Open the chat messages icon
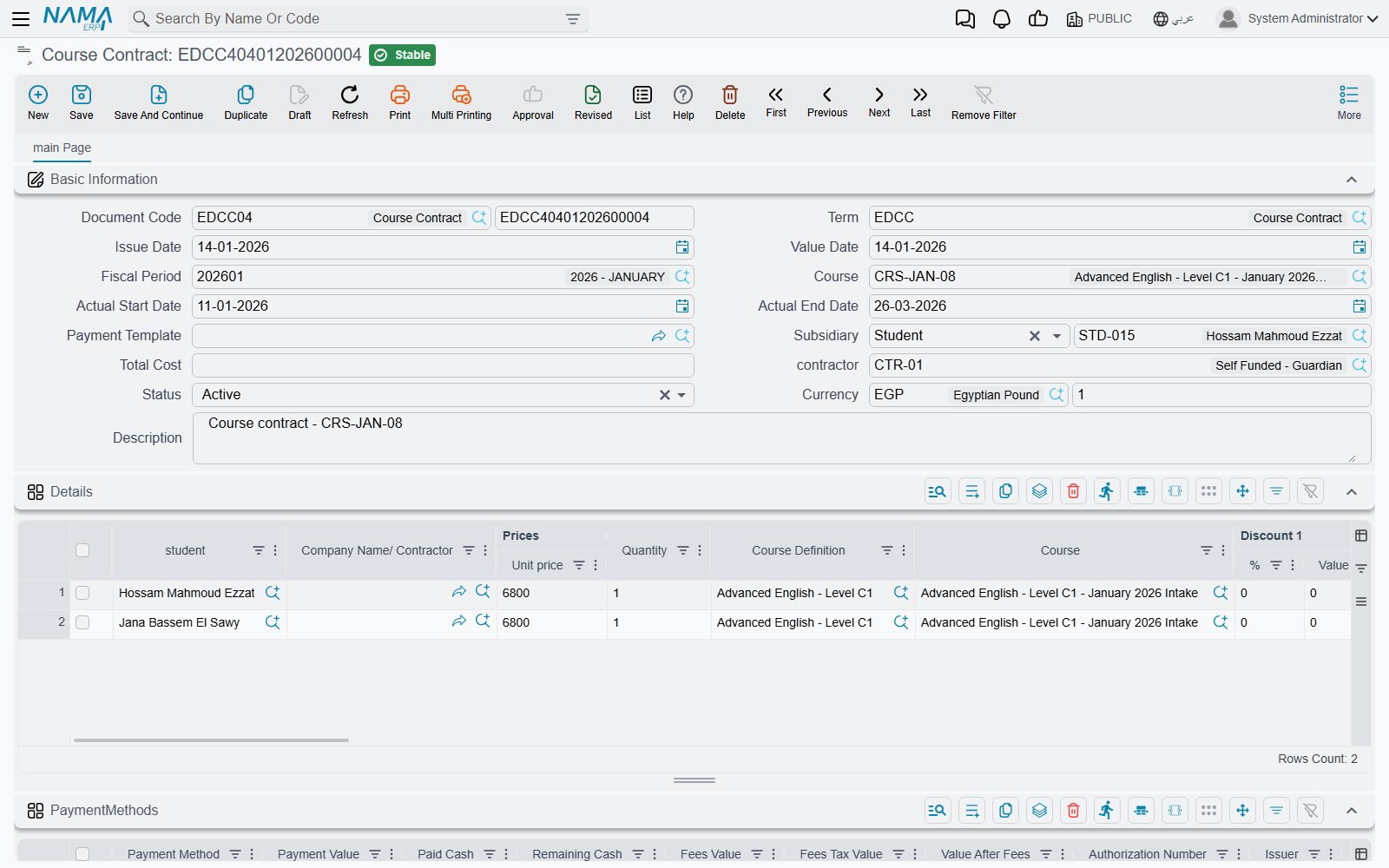 (965, 19)
